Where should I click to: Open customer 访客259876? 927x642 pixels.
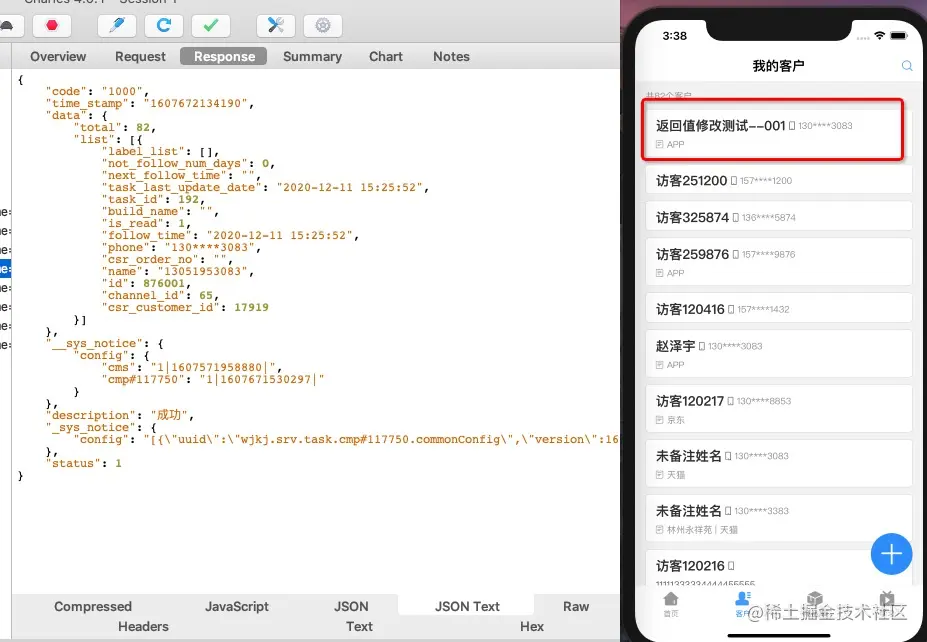pos(779,262)
